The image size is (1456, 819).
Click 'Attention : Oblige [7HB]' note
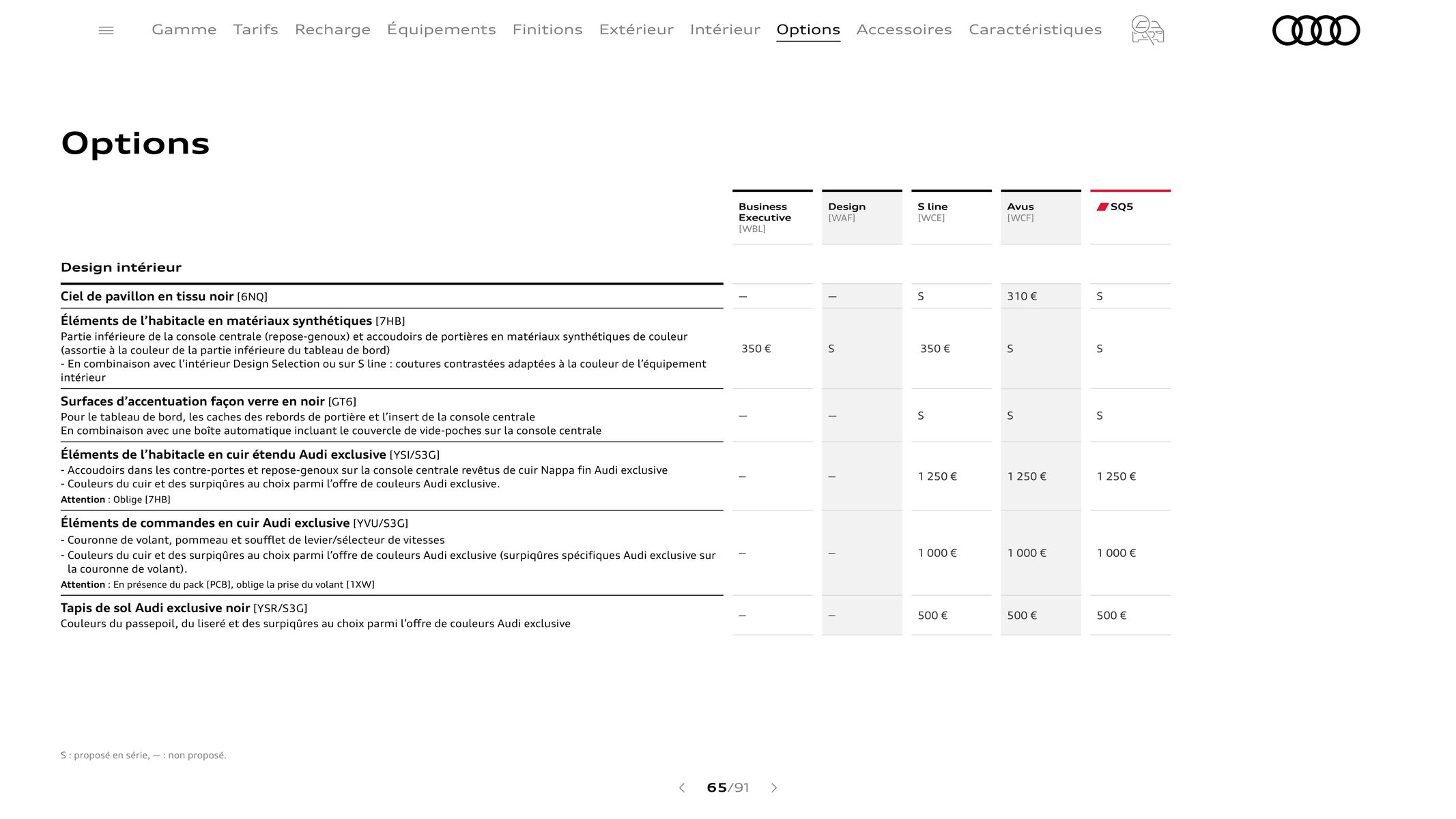click(115, 500)
